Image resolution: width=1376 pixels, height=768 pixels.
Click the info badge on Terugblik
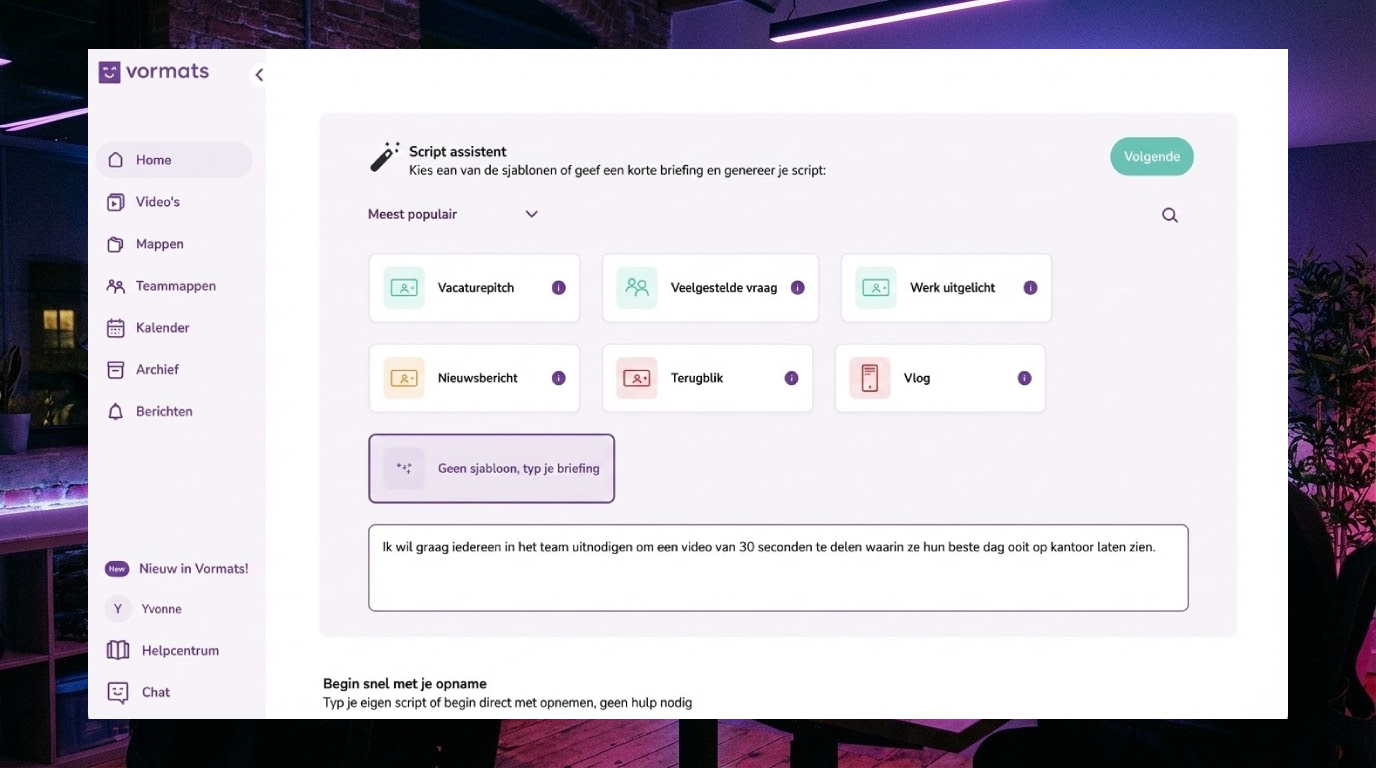(791, 378)
